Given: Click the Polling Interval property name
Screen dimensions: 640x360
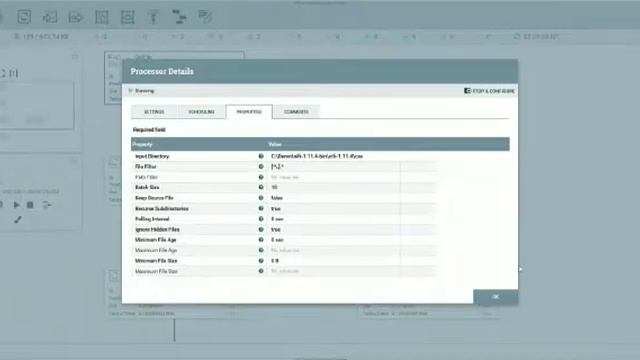Looking at the screenshot, I should tap(152, 219).
